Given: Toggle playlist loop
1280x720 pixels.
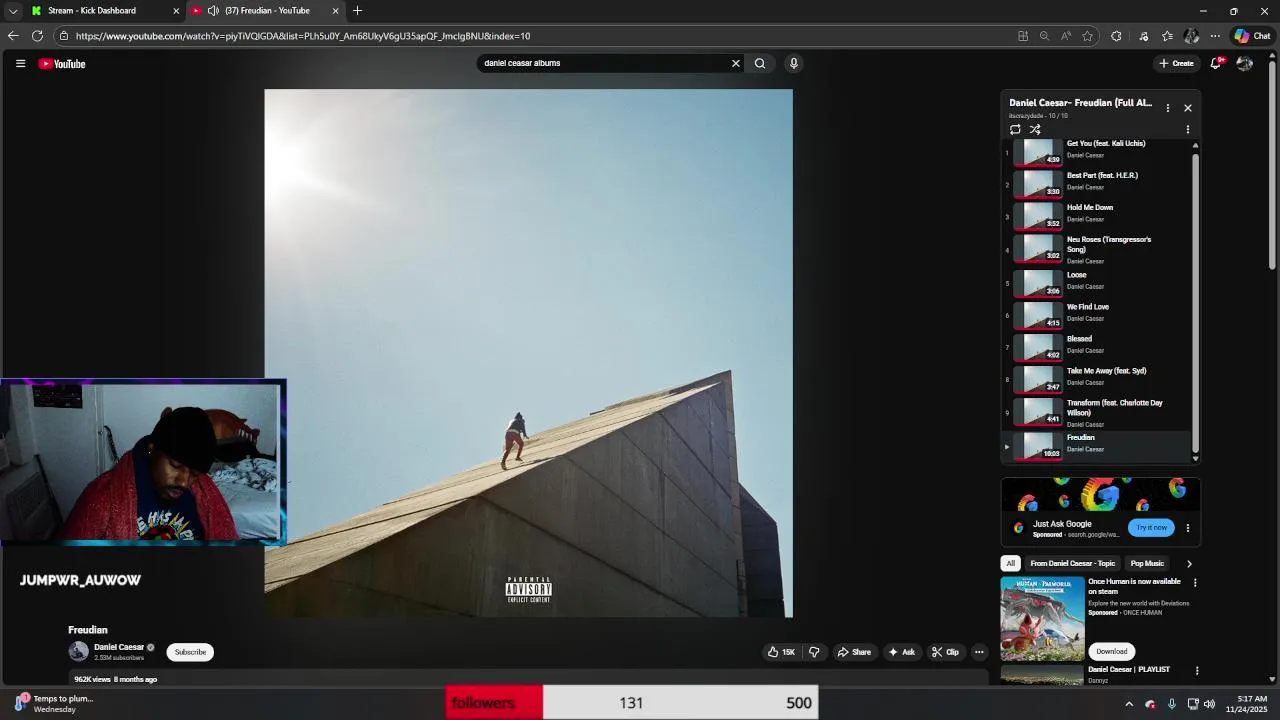Looking at the screenshot, I should (1015, 130).
